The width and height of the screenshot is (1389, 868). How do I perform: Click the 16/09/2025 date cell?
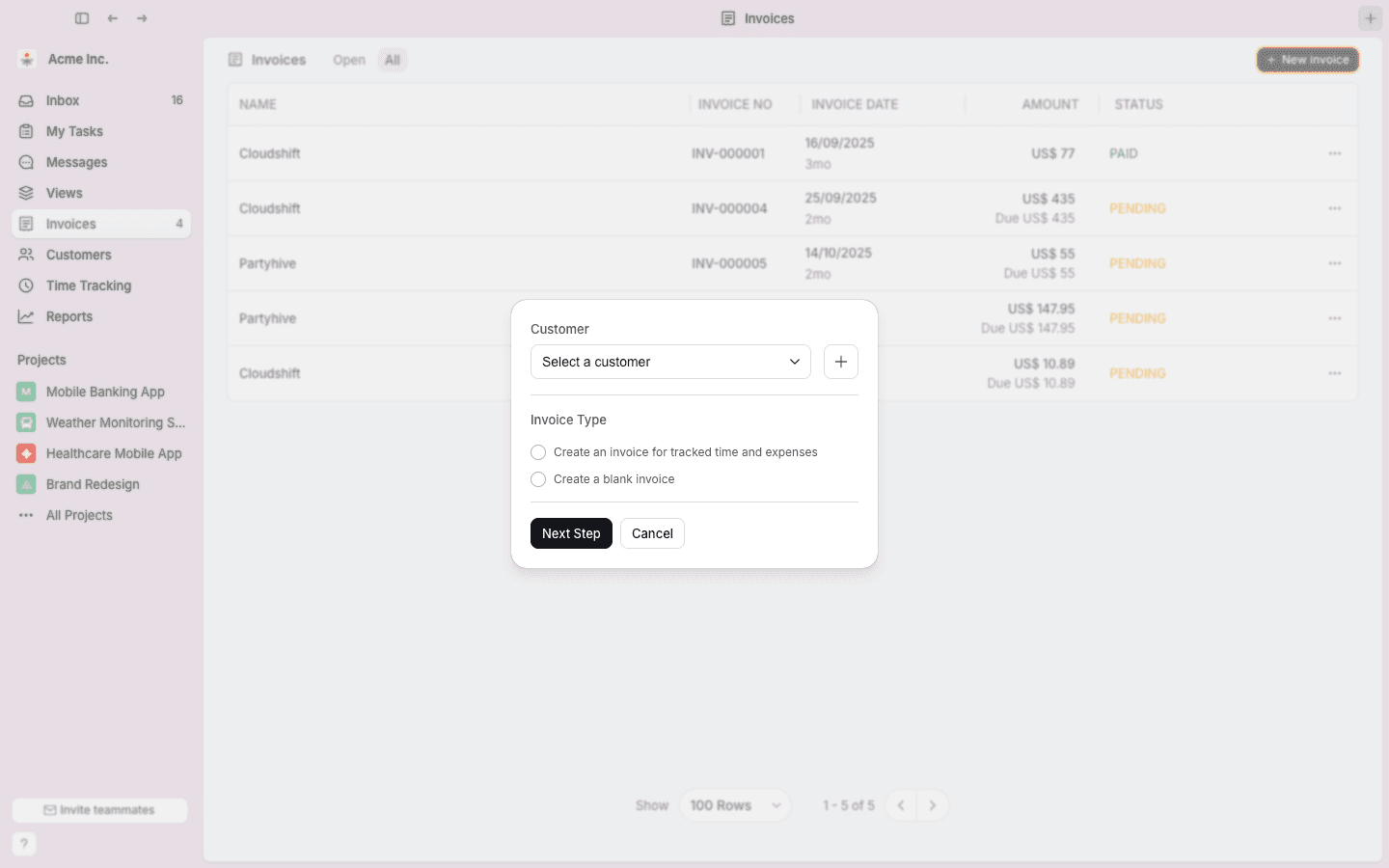pyautogui.click(x=839, y=143)
